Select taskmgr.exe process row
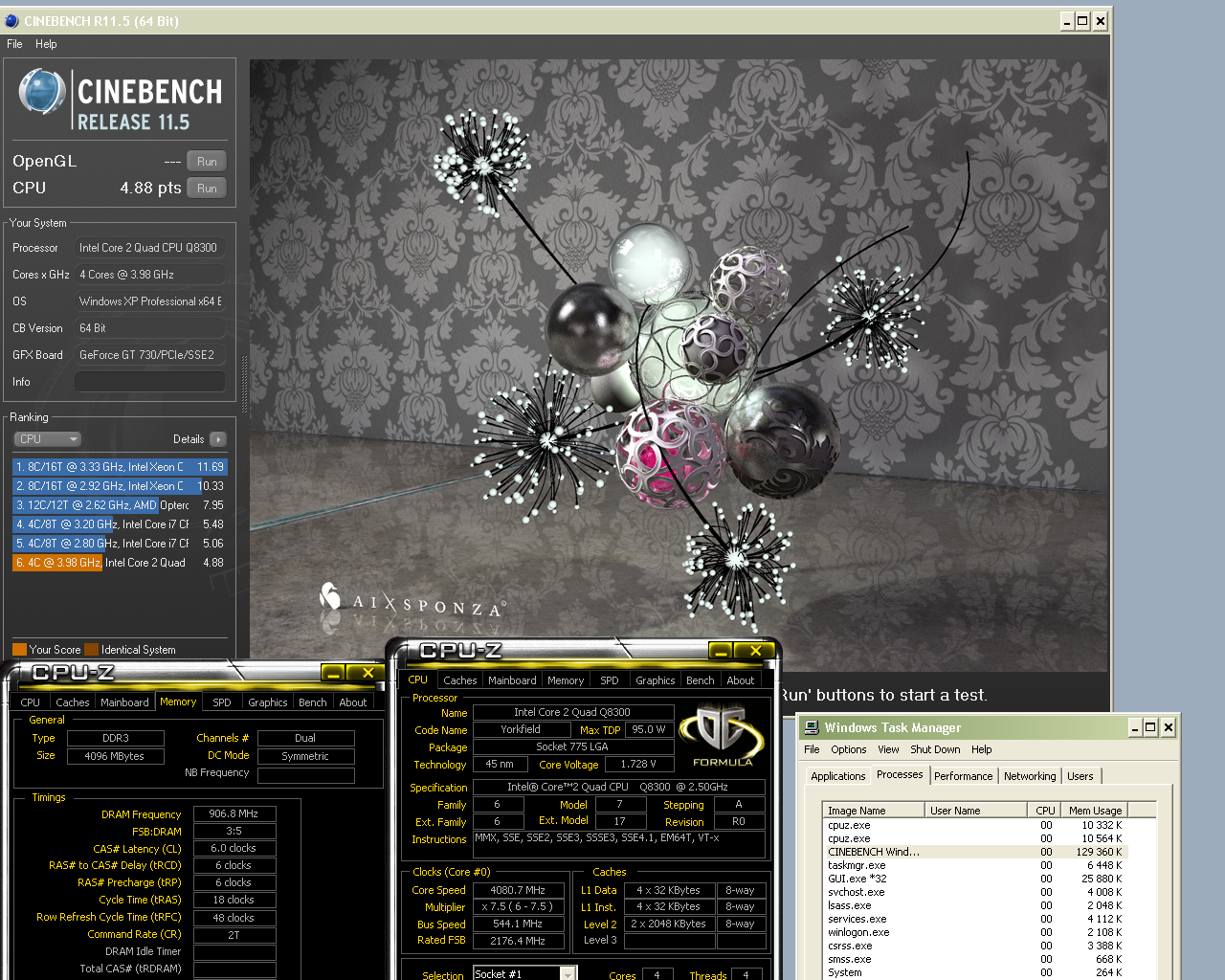 click(x=975, y=865)
